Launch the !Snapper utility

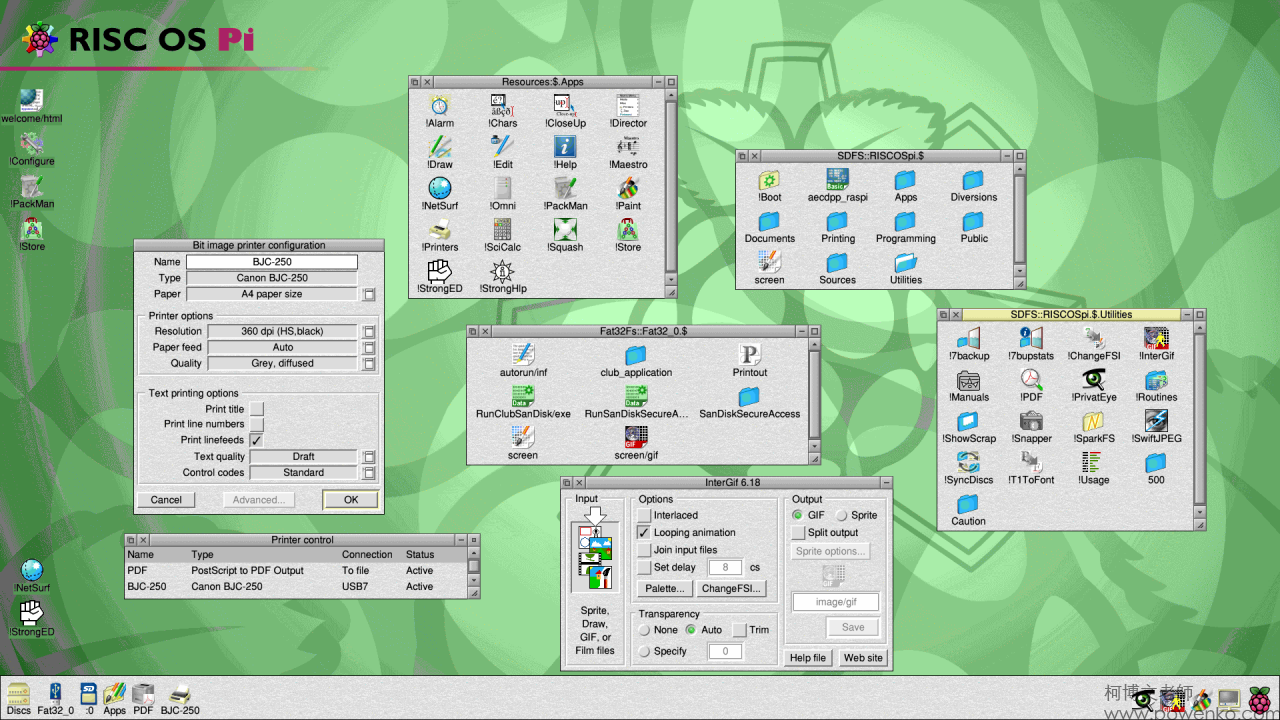1031,425
